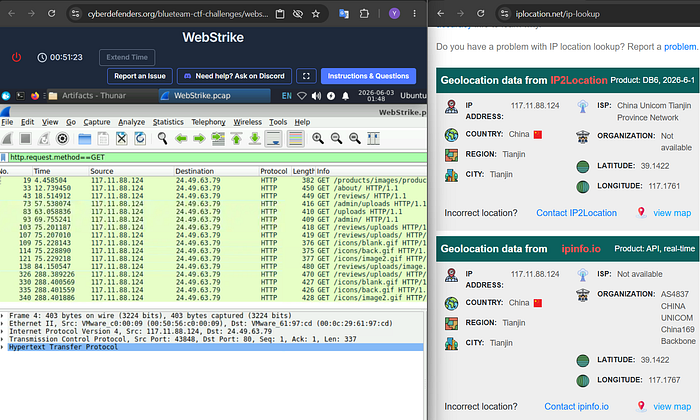Open the Statistics menu
The height and width of the screenshot is (420, 700).
tap(168, 122)
